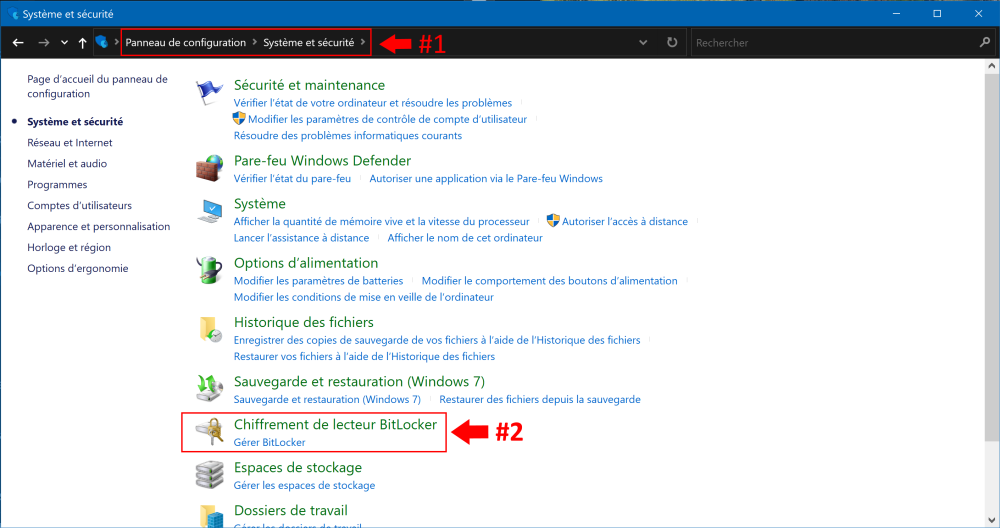Click Modifier les paramètres de contrôle de compte
This screenshot has height=528, width=1000.
coord(387,119)
